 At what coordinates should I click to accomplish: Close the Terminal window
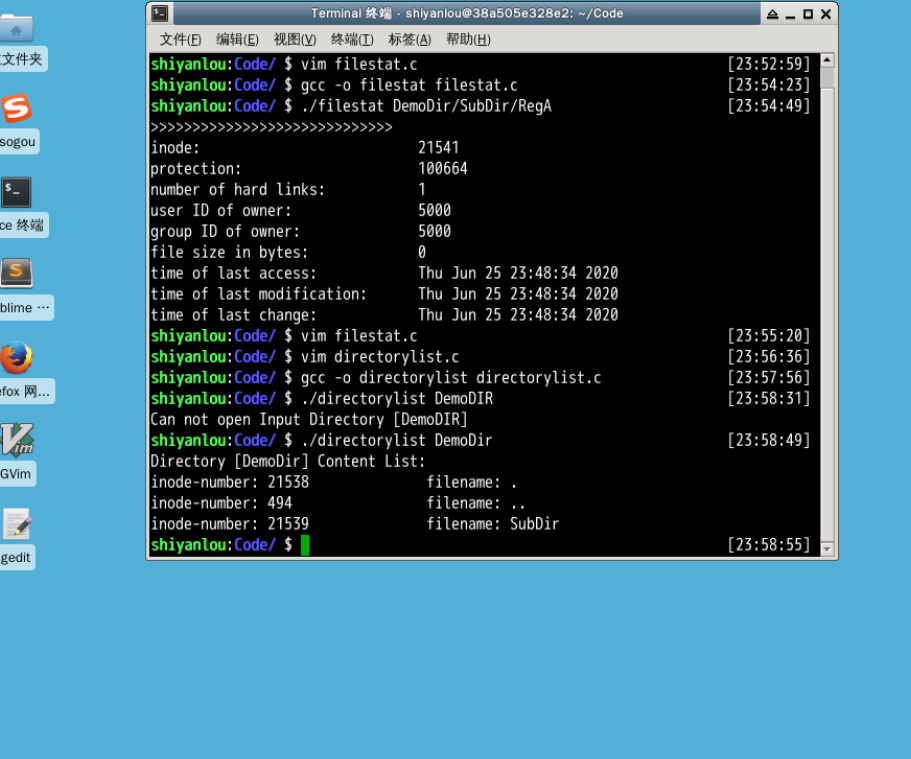pos(826,14)
